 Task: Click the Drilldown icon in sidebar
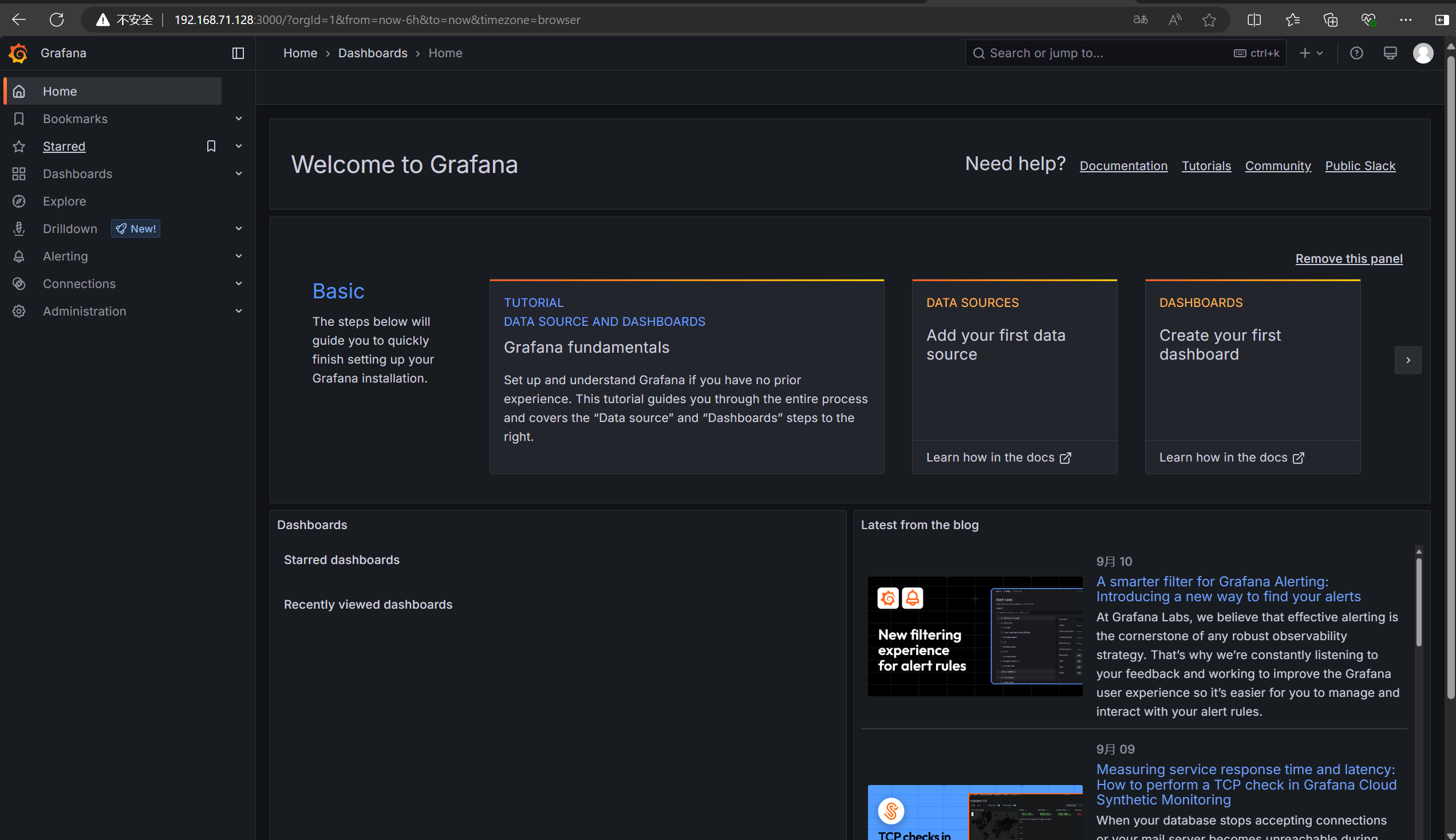[19, 228]
